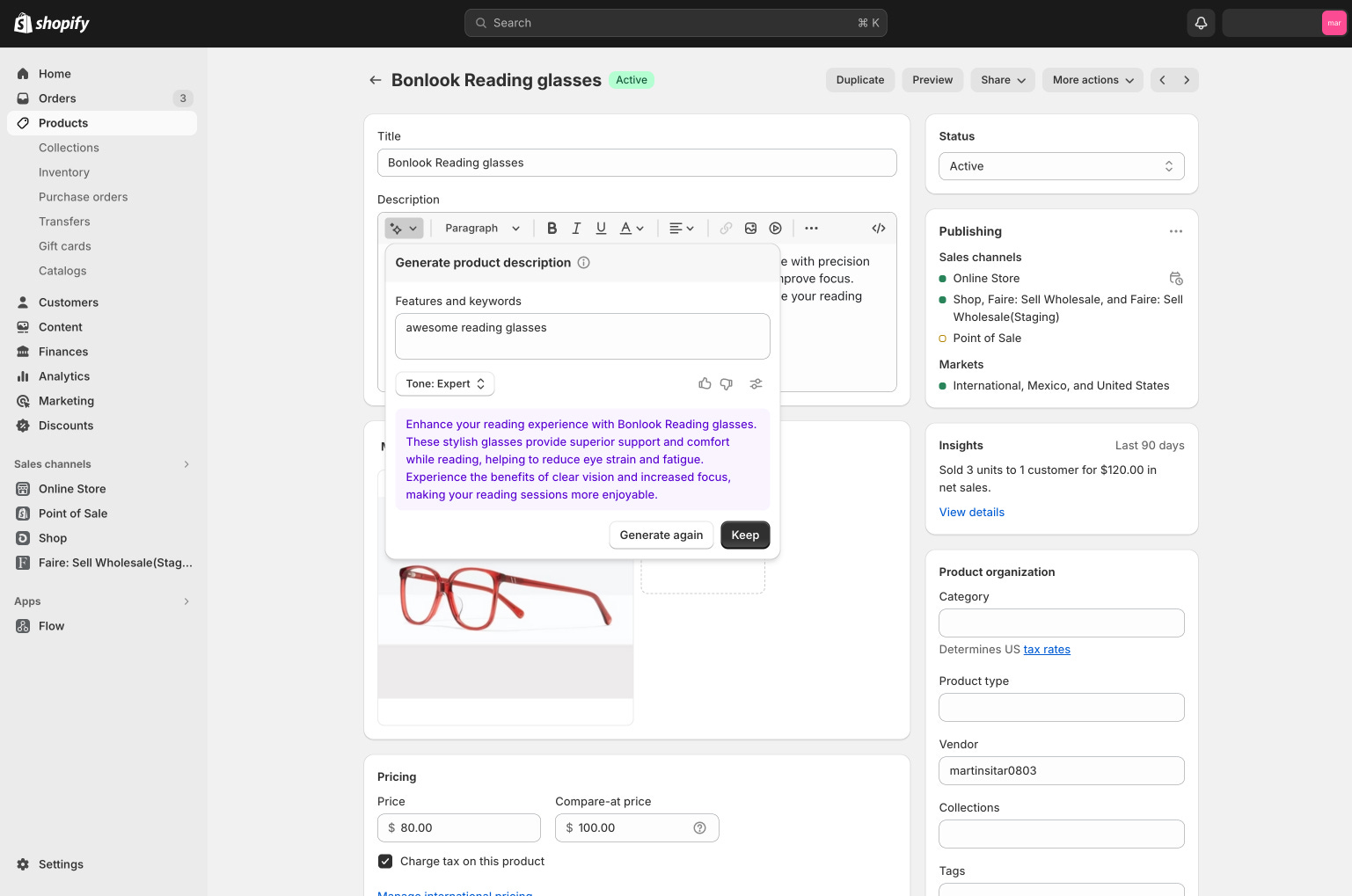Click the Price input field
The image size is (1352, 896).
(459, 828)
